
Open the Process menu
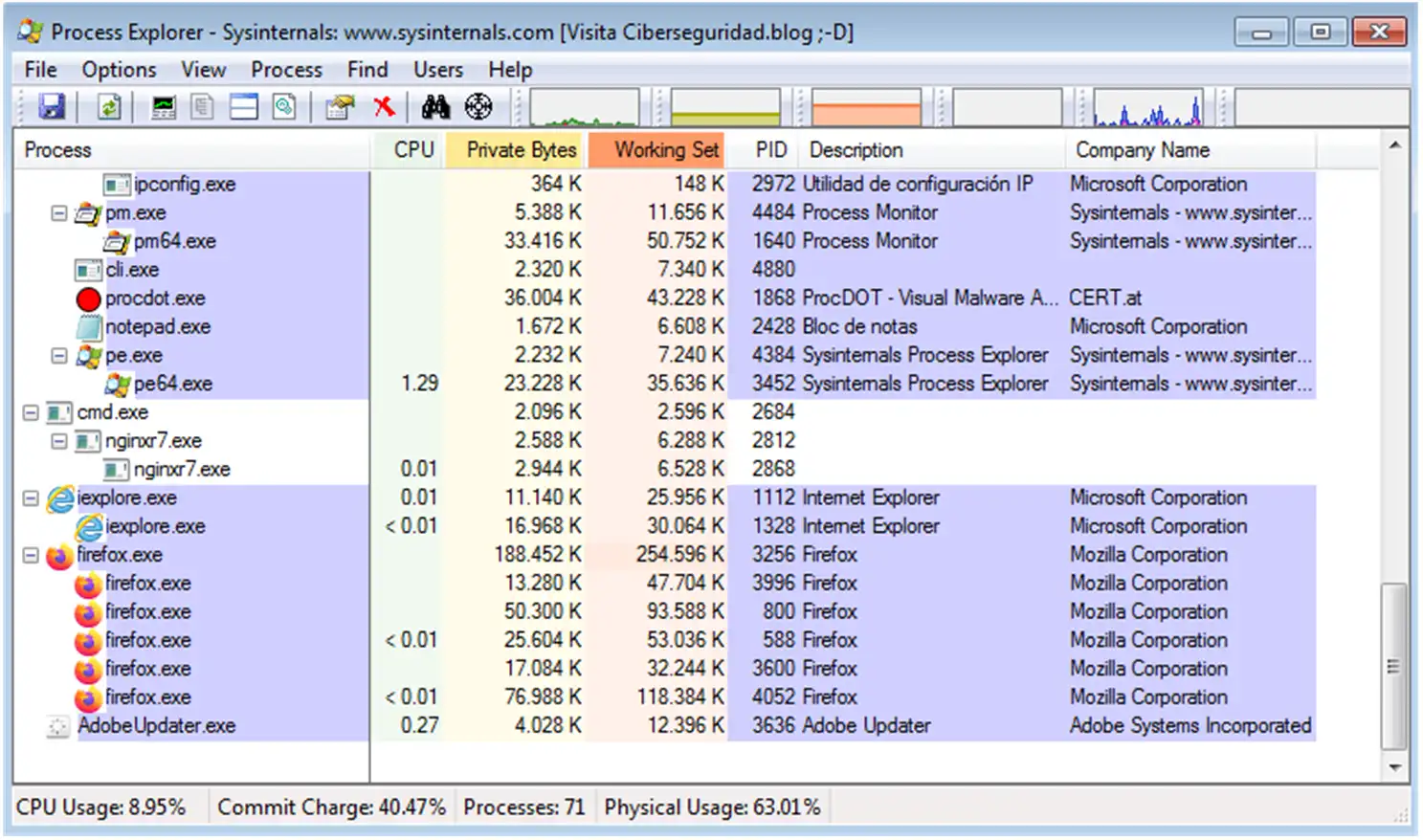(286, 70)
